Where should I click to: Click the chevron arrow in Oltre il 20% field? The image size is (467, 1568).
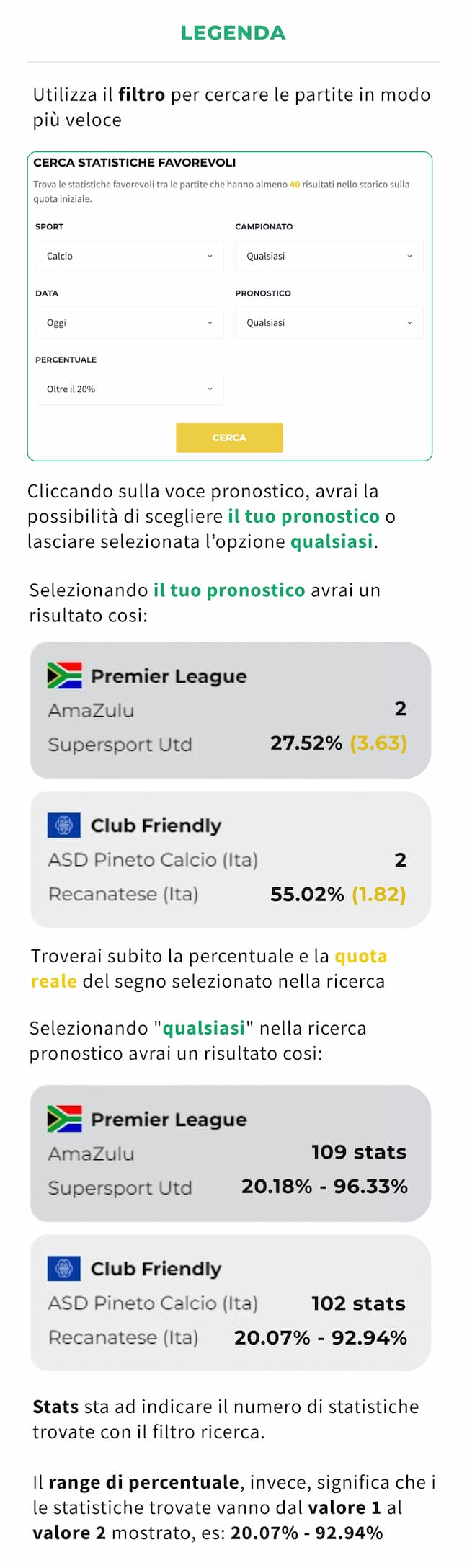(x=210, y=389)
